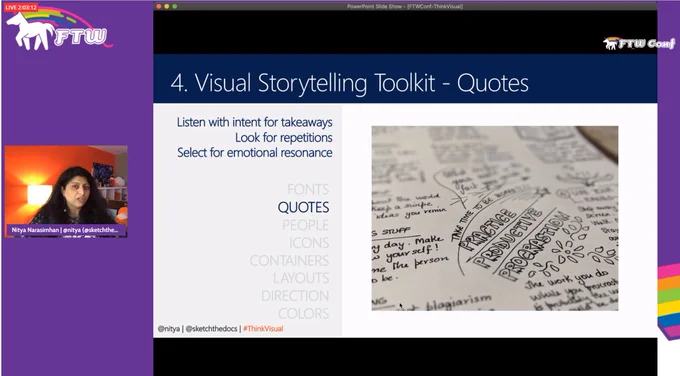Click the PowerPoint Slide Show window title
This screenshot has height=376, width=680.
pyautogui.click(x=405, y=6)
